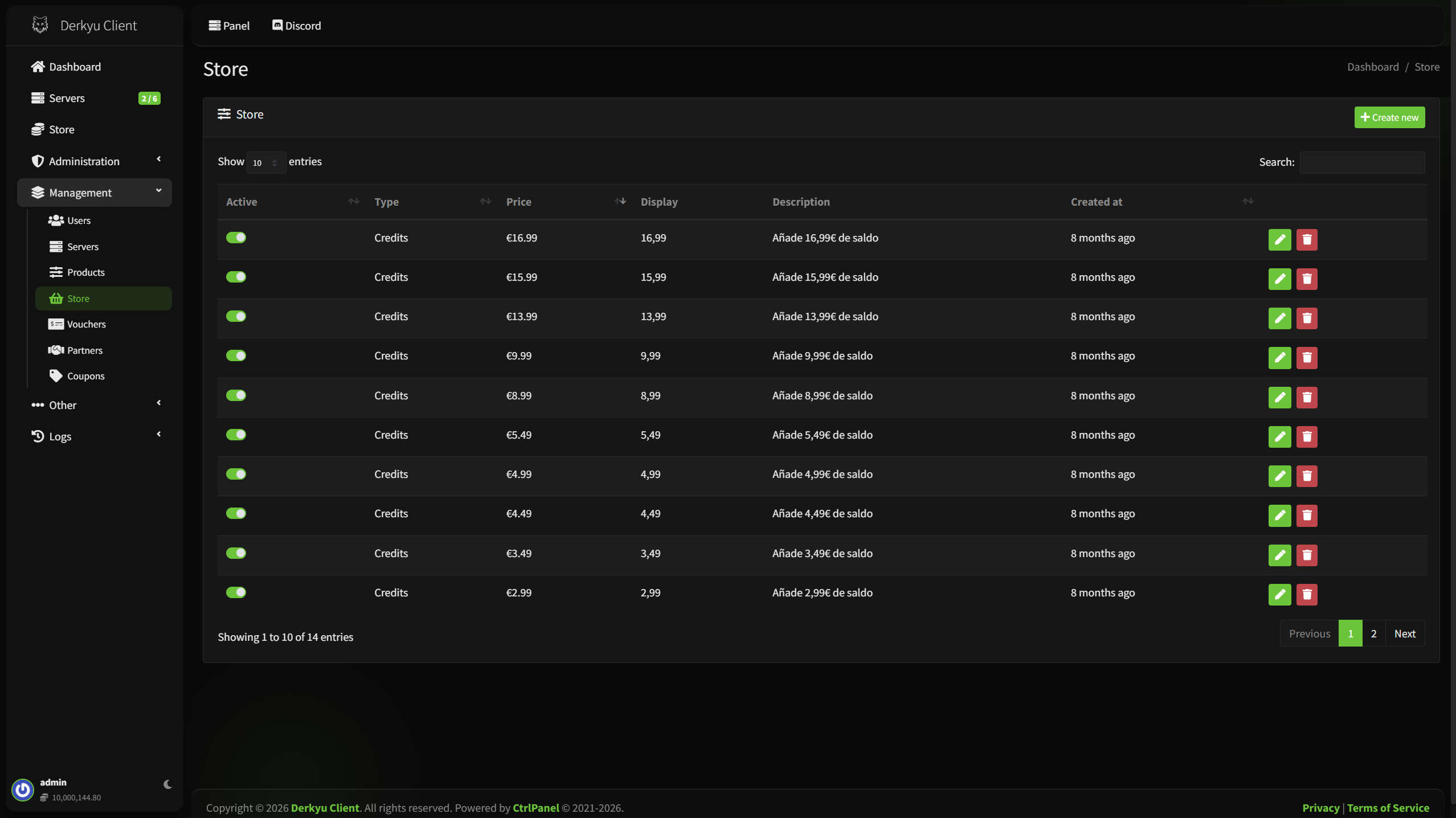Click the Derkyu Client wolf logo
1456x818 pixels.
[40, 25]
